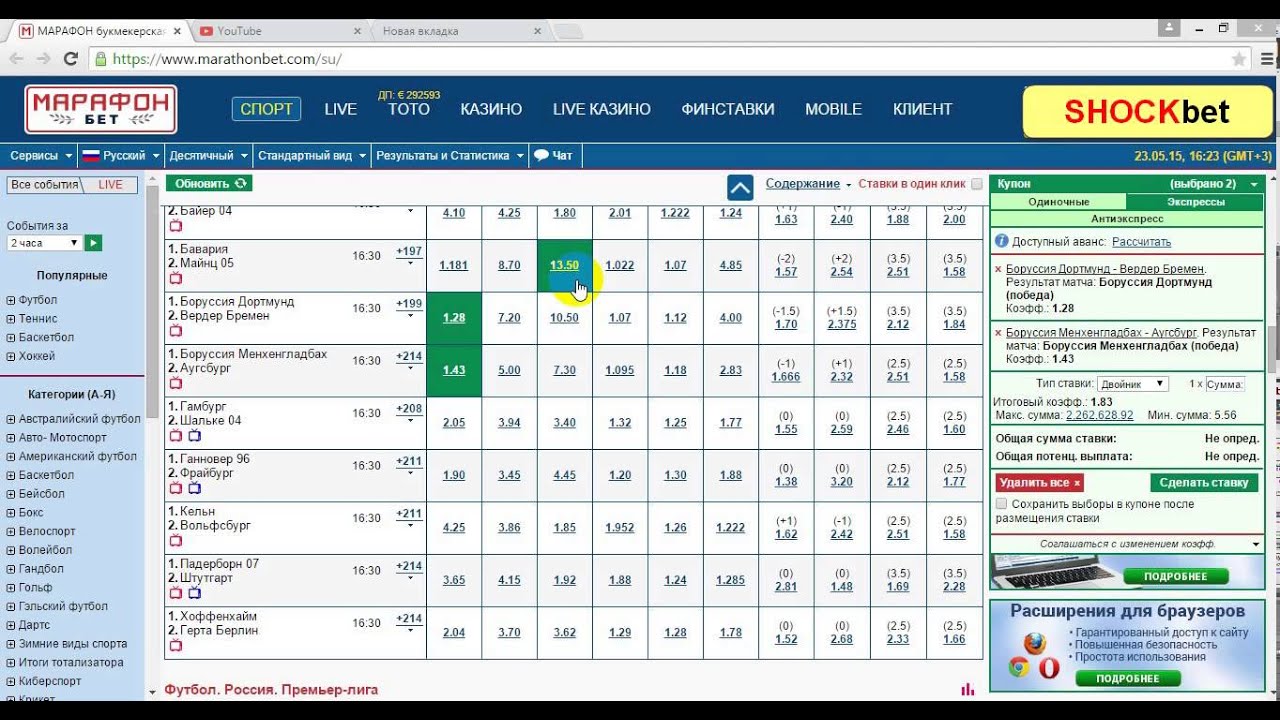Open the Сервисы dropdown
Screen dimensions: 1280x720
(41, 155)
